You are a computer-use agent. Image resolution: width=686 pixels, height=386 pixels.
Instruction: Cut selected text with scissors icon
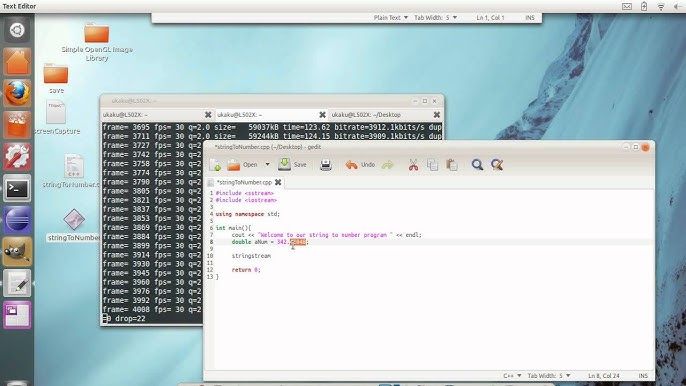[413, 165]
